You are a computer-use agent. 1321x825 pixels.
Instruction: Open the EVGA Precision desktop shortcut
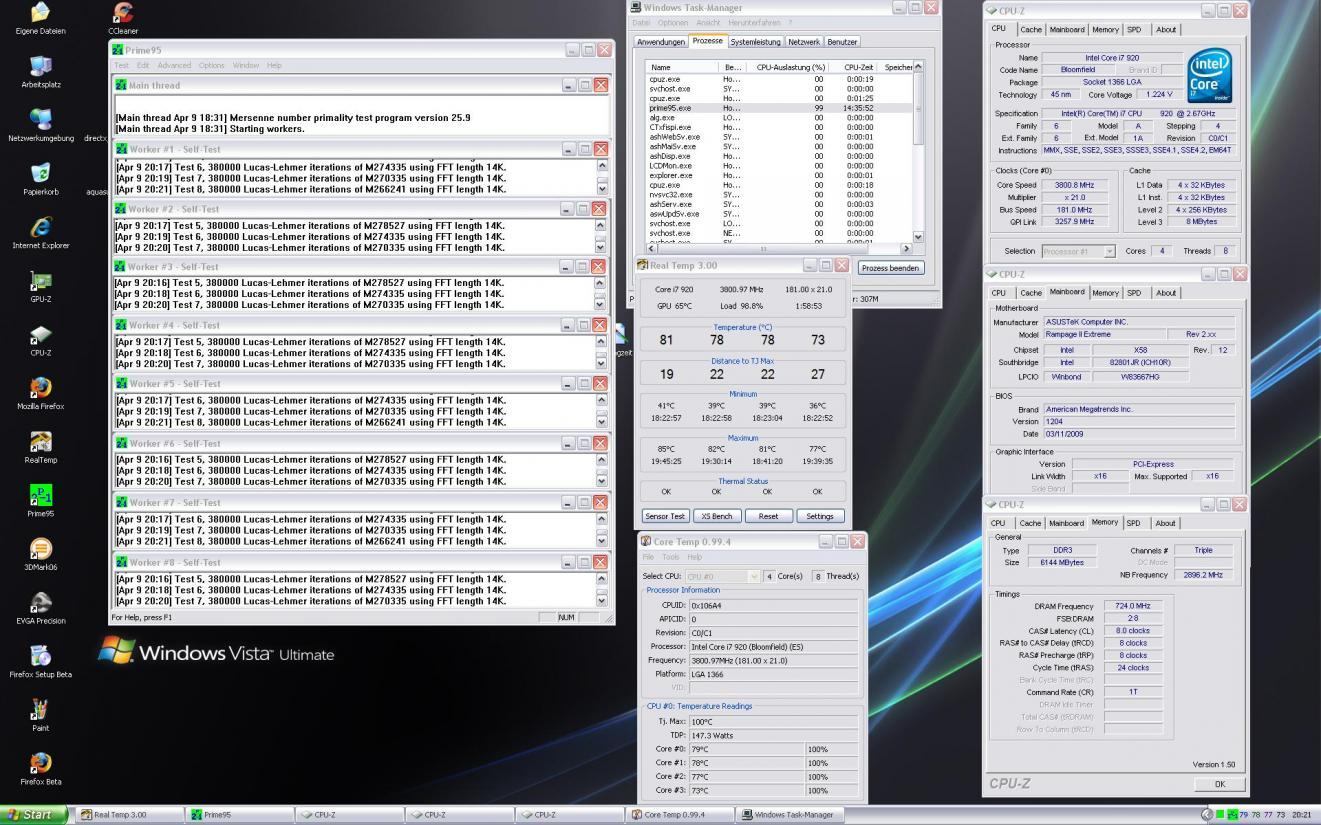[x=41, y=609]
